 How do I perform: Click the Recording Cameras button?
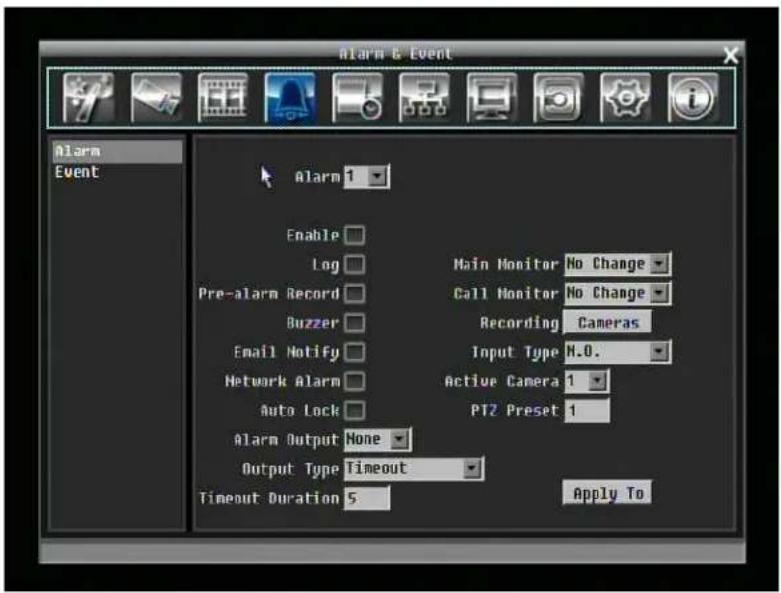[x=607, y=323]
